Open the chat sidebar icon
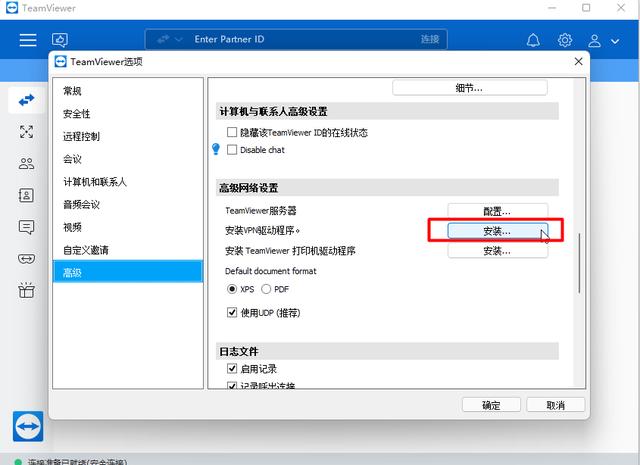Image resolution: width=640 pixels, height=465 pixels. click(x=26, y=227)
